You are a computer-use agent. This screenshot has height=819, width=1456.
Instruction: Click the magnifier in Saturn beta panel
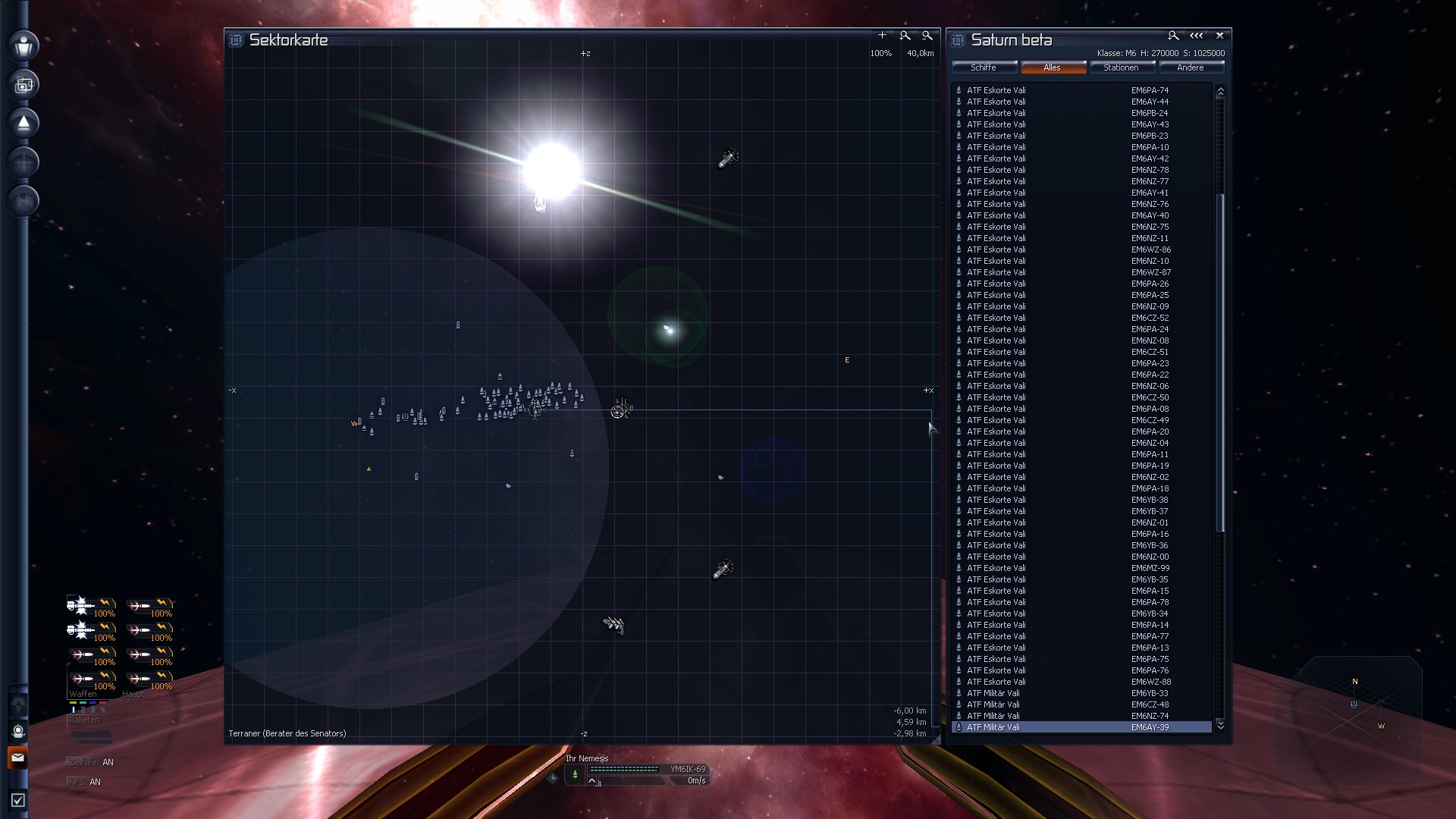point(1173,36)
